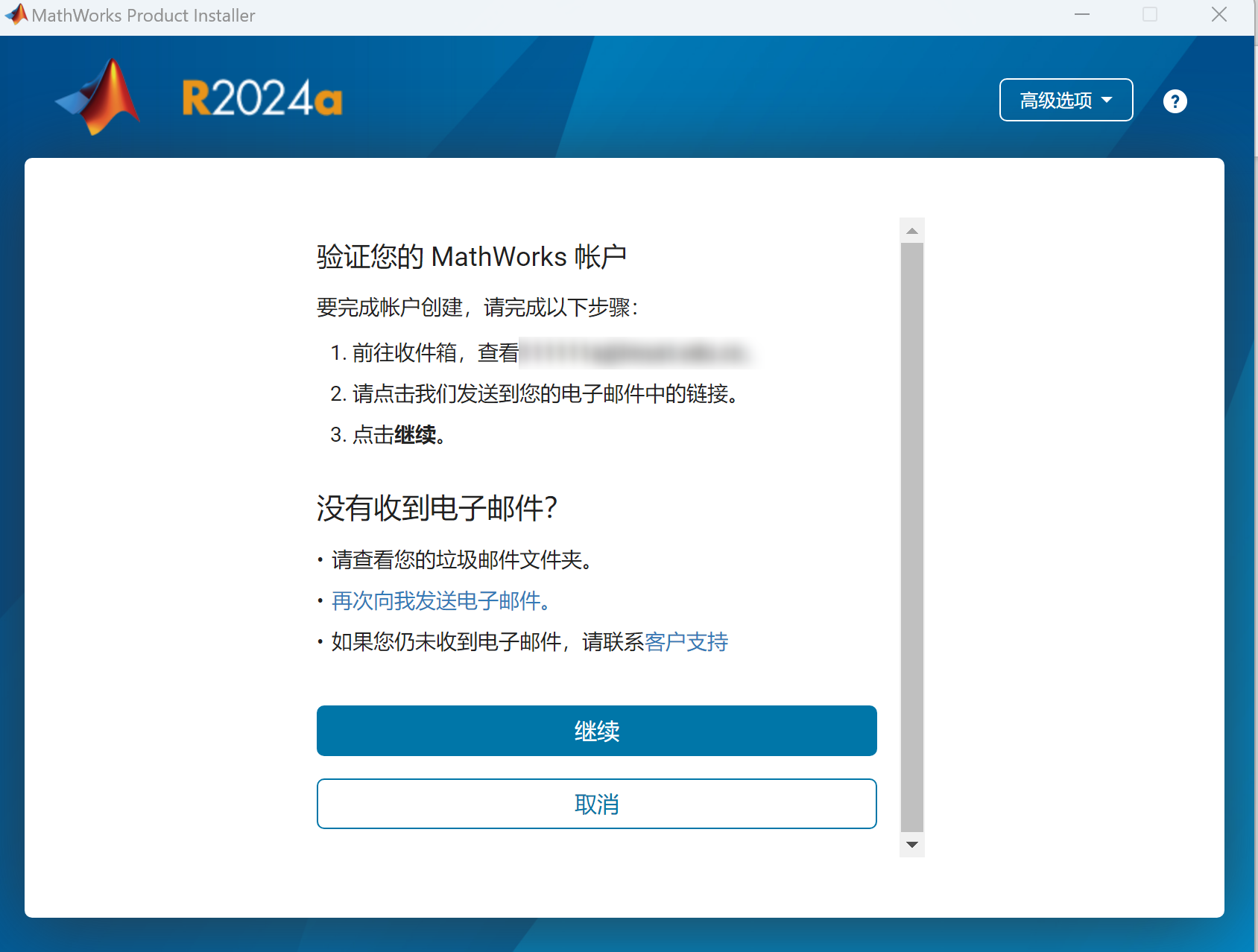Open help via the circled question mark
The height and width of the screenshot is (952, 1258).
tap(1175, 101)
